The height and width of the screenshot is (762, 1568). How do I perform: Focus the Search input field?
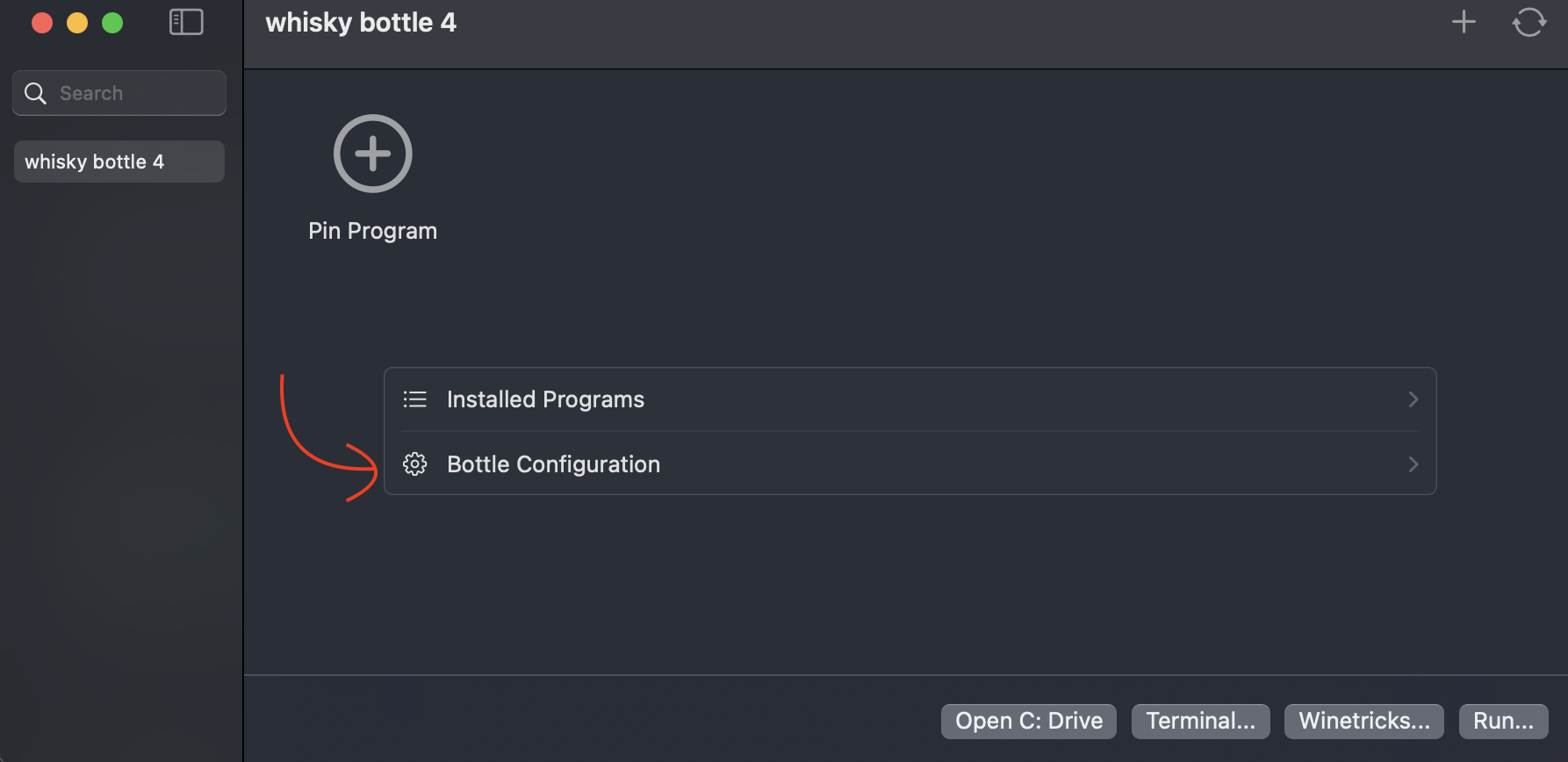(x=132, y=93)
